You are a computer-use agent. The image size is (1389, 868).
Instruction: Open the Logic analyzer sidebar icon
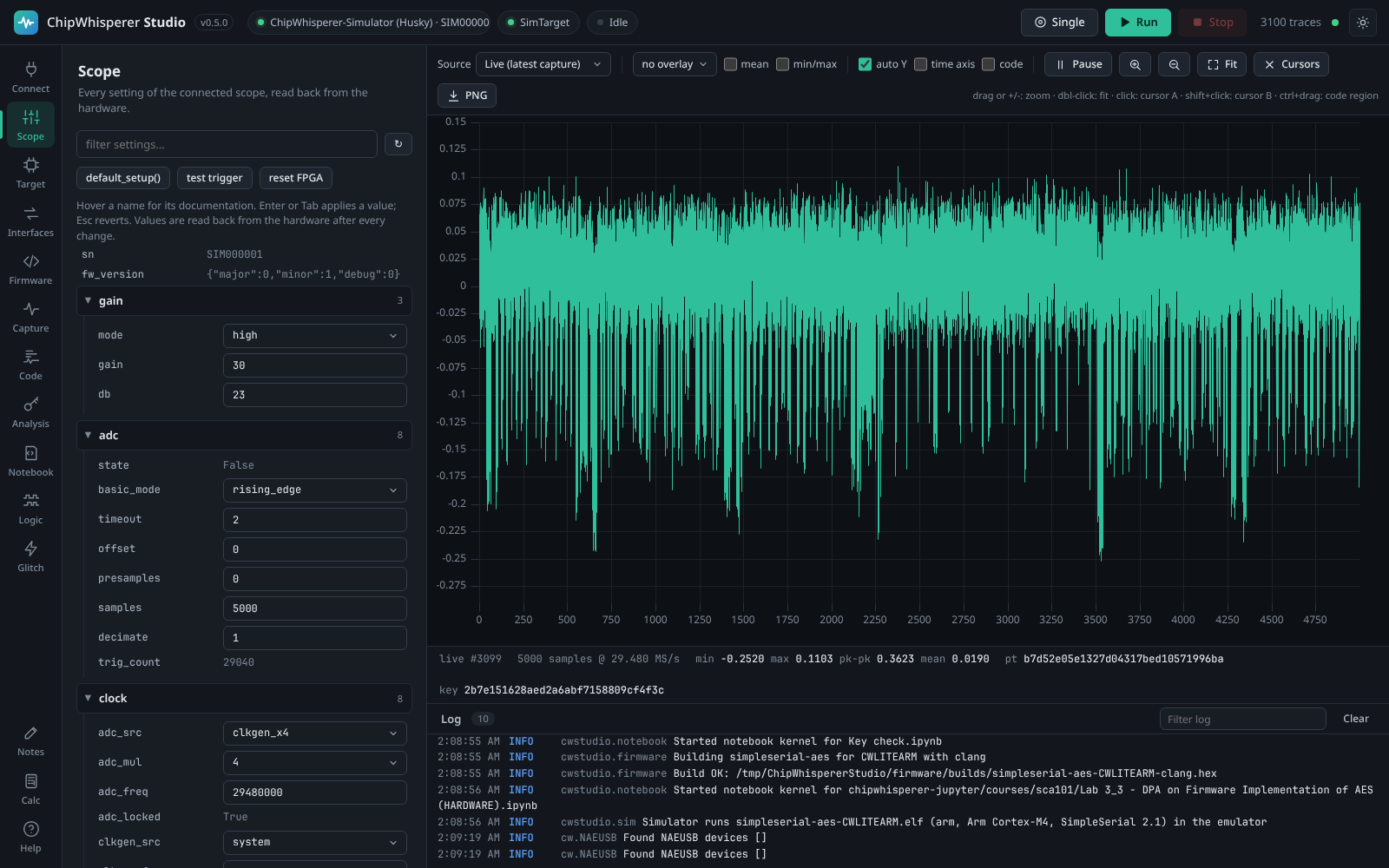coord(30,508)
